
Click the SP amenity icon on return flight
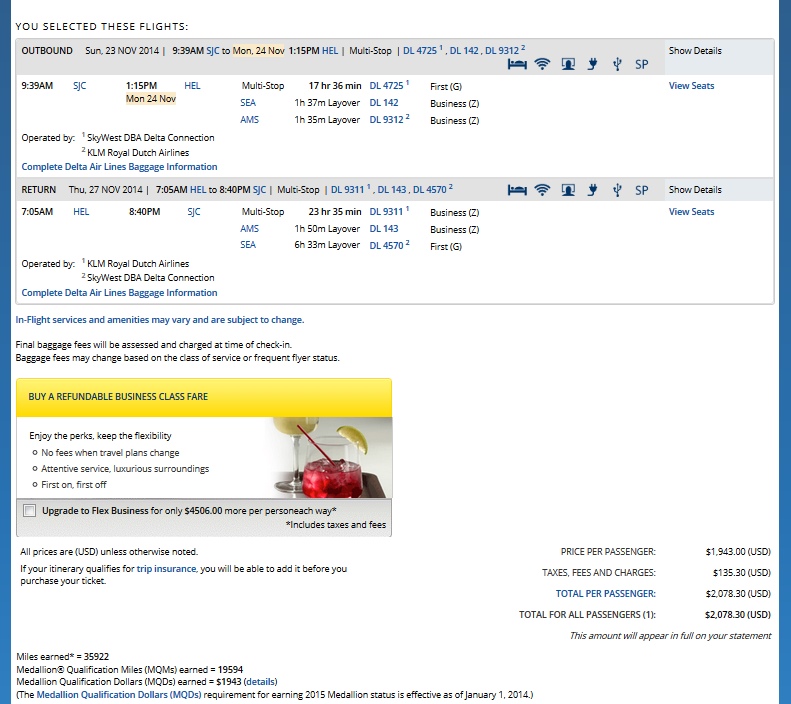(x=641, y=190)
